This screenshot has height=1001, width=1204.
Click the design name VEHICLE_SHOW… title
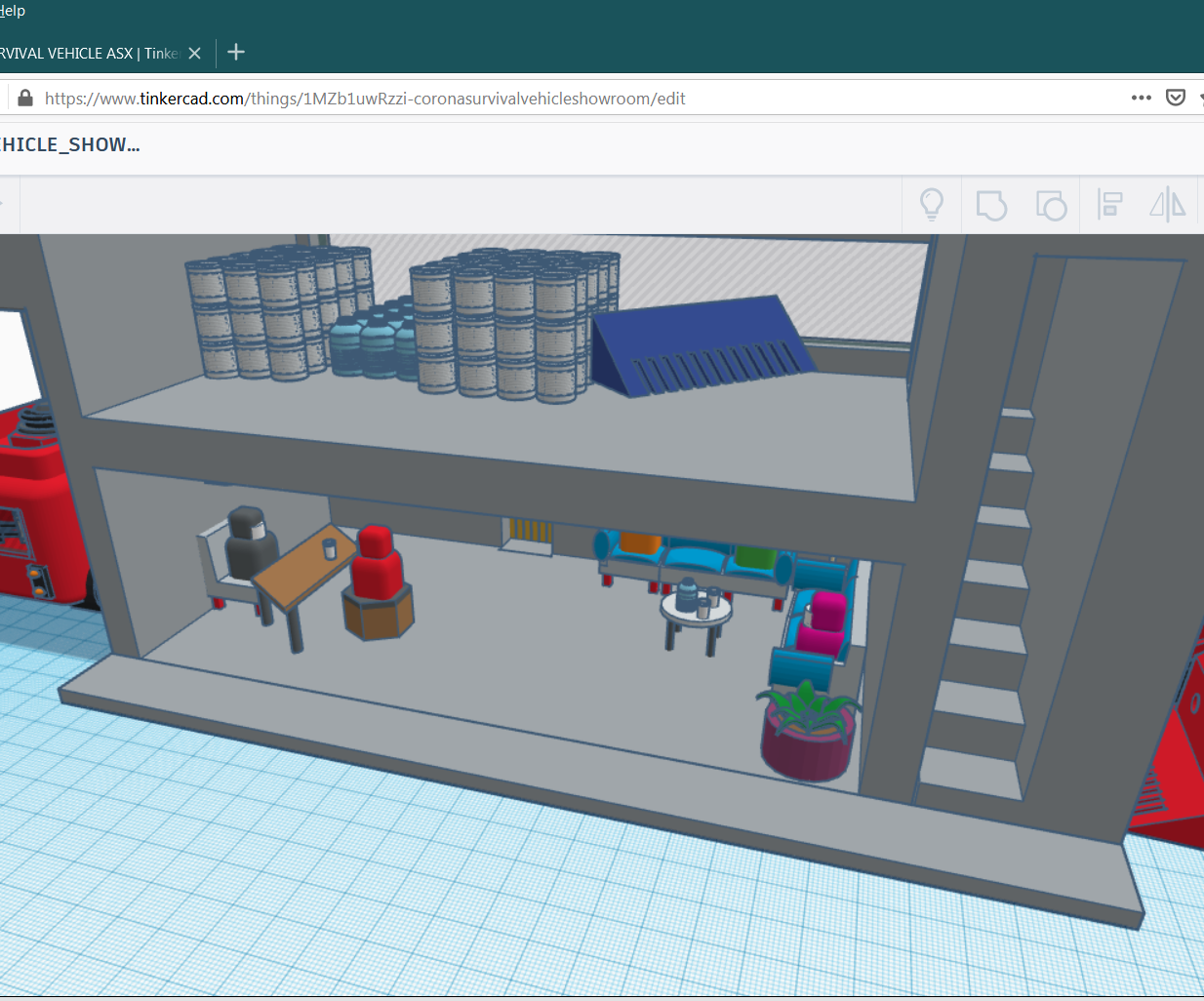point(70,145)
